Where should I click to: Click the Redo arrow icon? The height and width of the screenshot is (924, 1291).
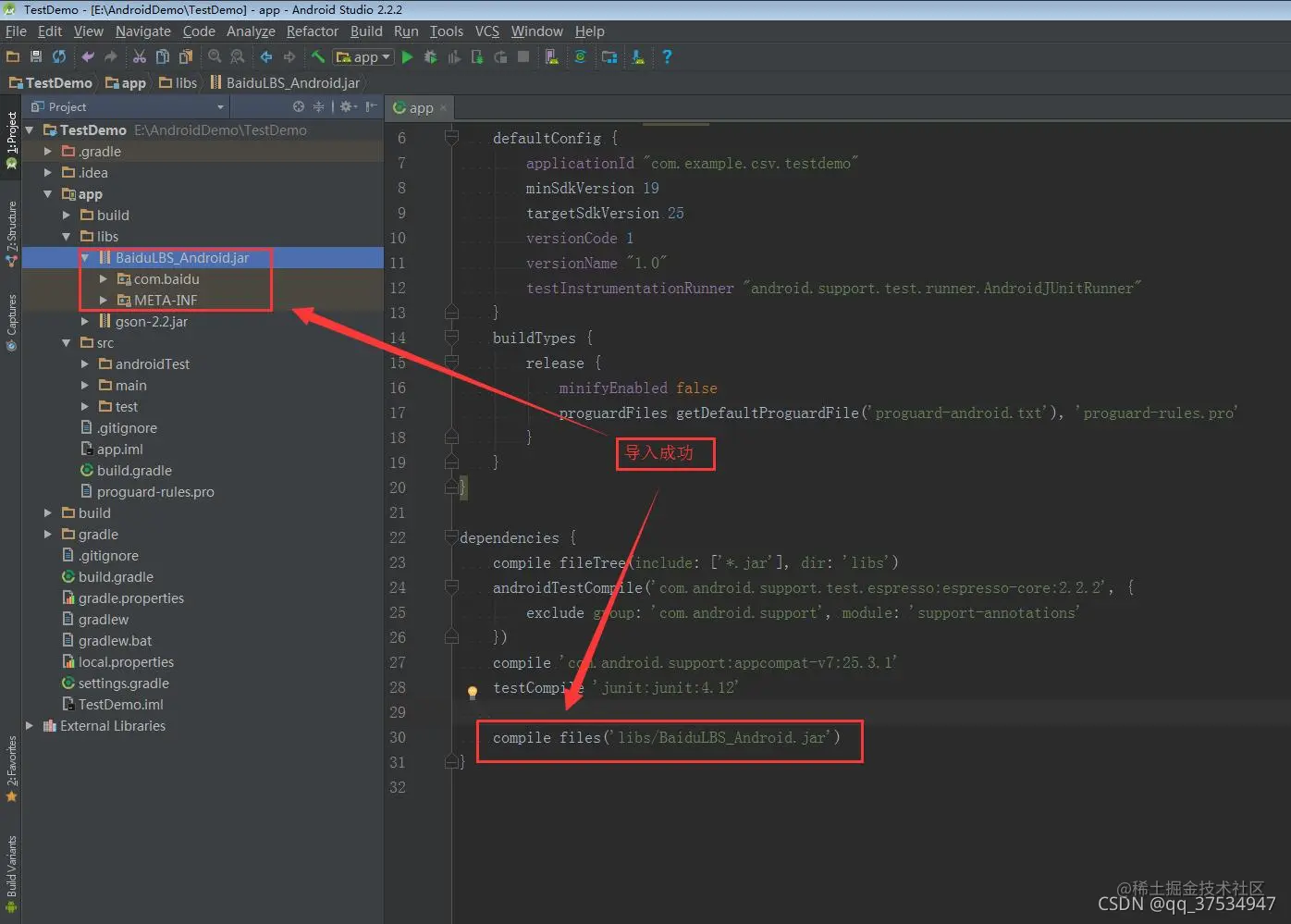[x=111, y=56]
